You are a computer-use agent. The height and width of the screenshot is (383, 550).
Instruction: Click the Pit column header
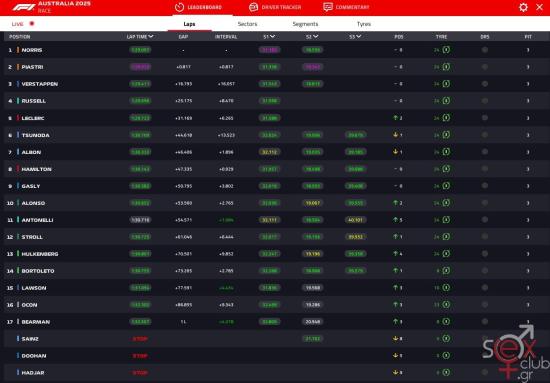tap(528, 37)
